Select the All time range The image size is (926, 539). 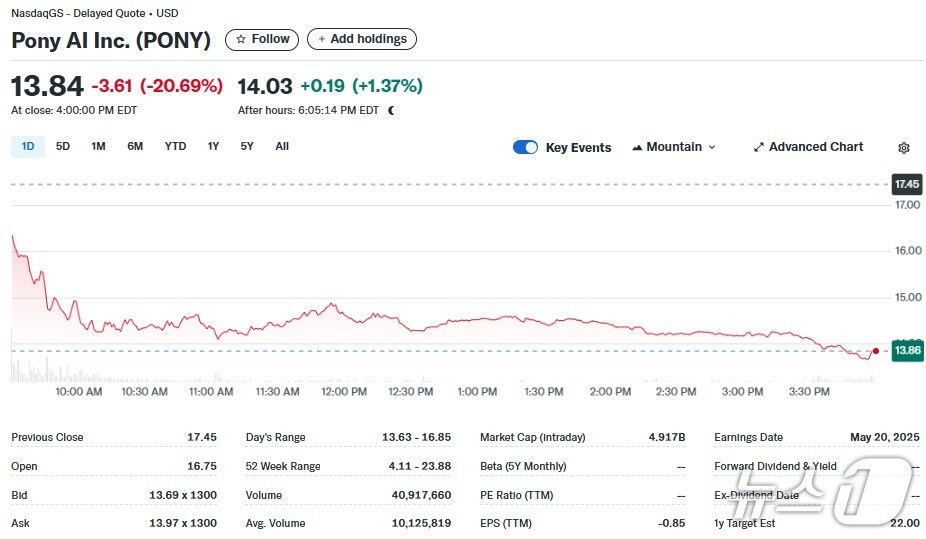282,146
